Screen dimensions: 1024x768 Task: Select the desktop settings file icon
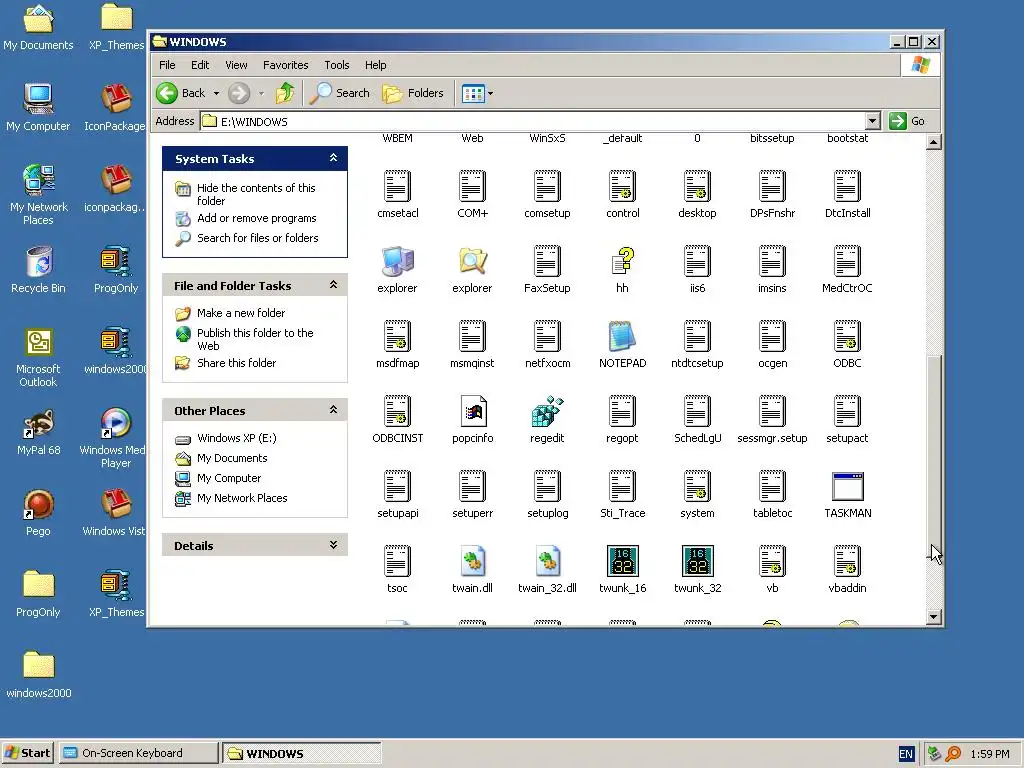(697, 186)
